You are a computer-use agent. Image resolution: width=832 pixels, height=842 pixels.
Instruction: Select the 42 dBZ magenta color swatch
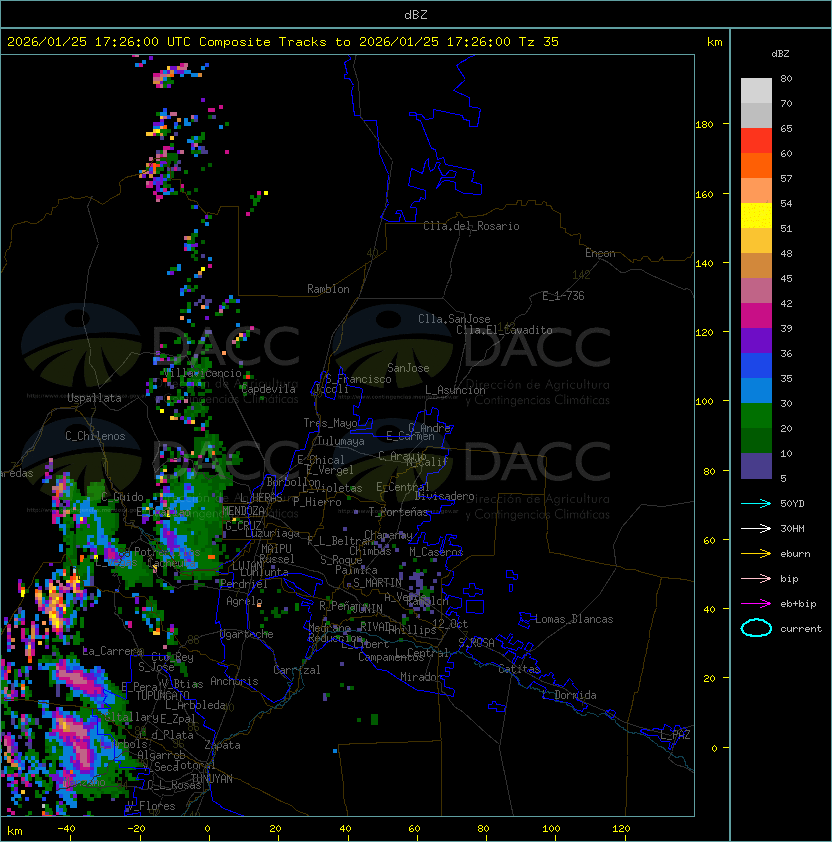coord(756,316)
